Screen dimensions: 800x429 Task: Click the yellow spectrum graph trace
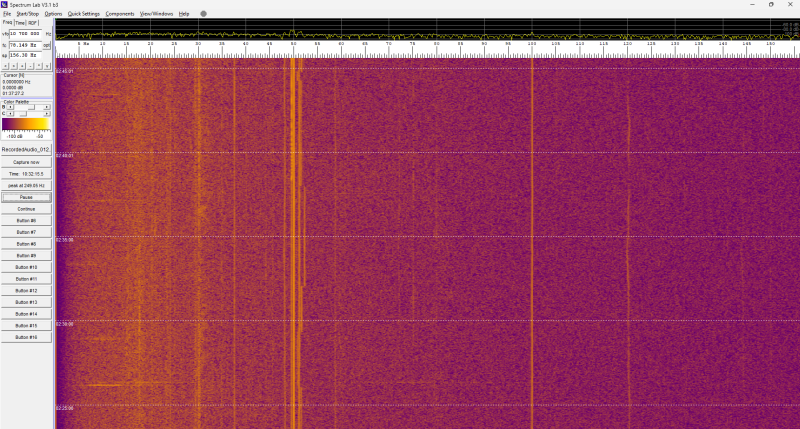click(428, 35)
